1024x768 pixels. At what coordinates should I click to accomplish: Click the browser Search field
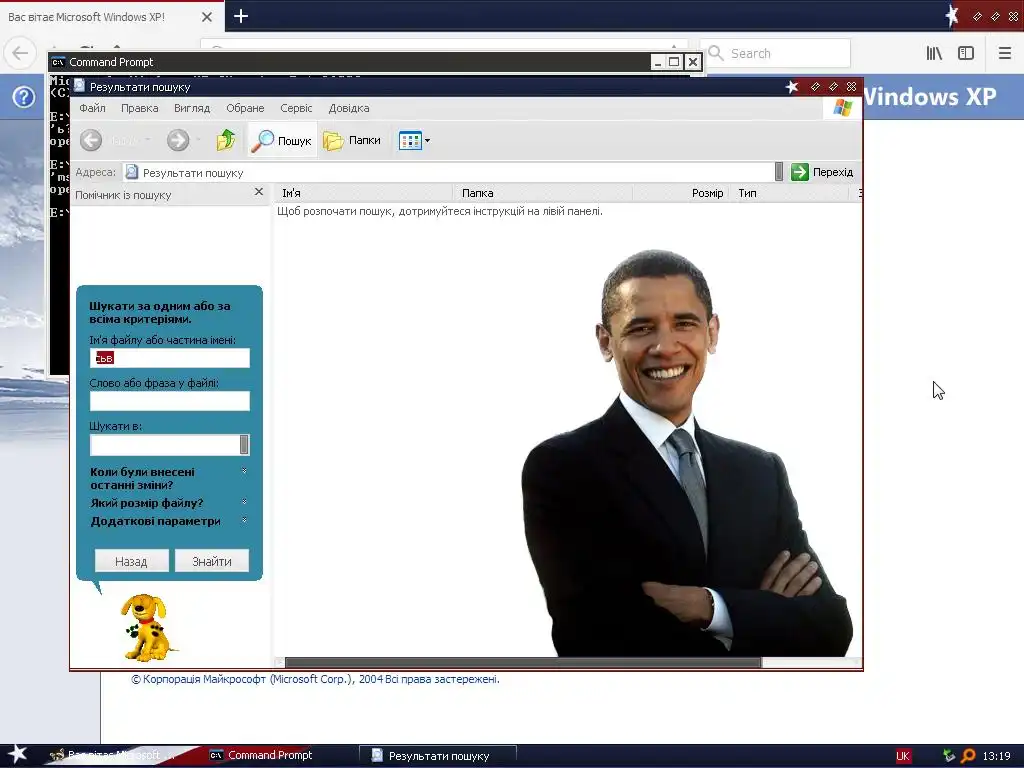pos(776,54)
